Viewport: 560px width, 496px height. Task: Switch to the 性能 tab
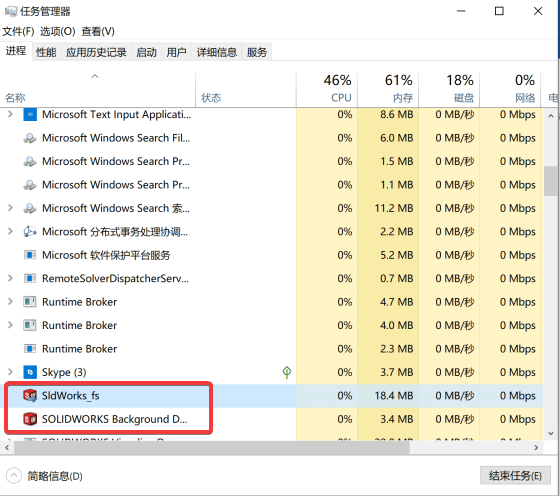(46, 52)
